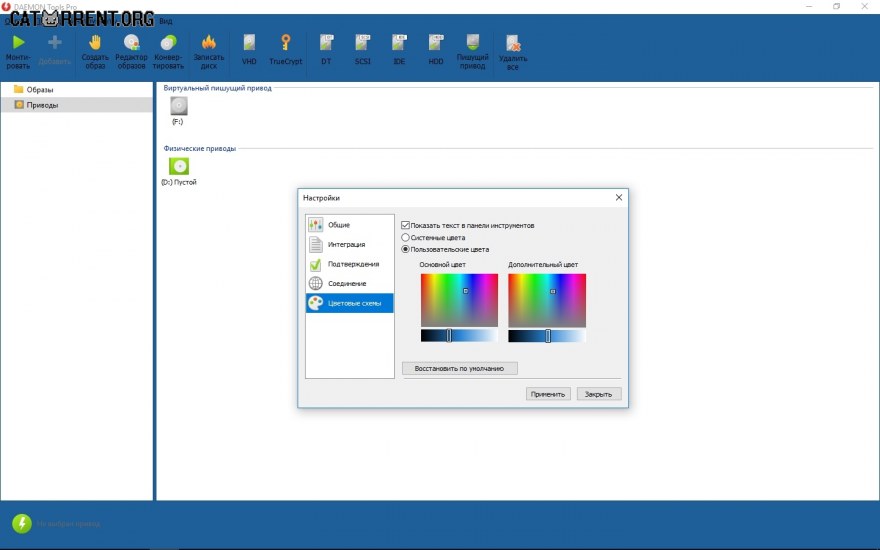Select Образы in the left tree
Screen dimensions: 880x550
pyautogui.click(x=40, y=89)
